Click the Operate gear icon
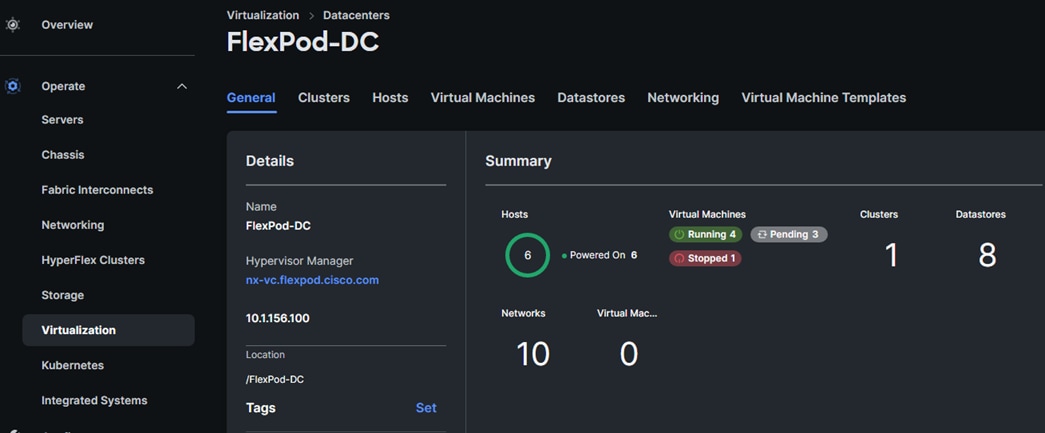 [13, 86]
